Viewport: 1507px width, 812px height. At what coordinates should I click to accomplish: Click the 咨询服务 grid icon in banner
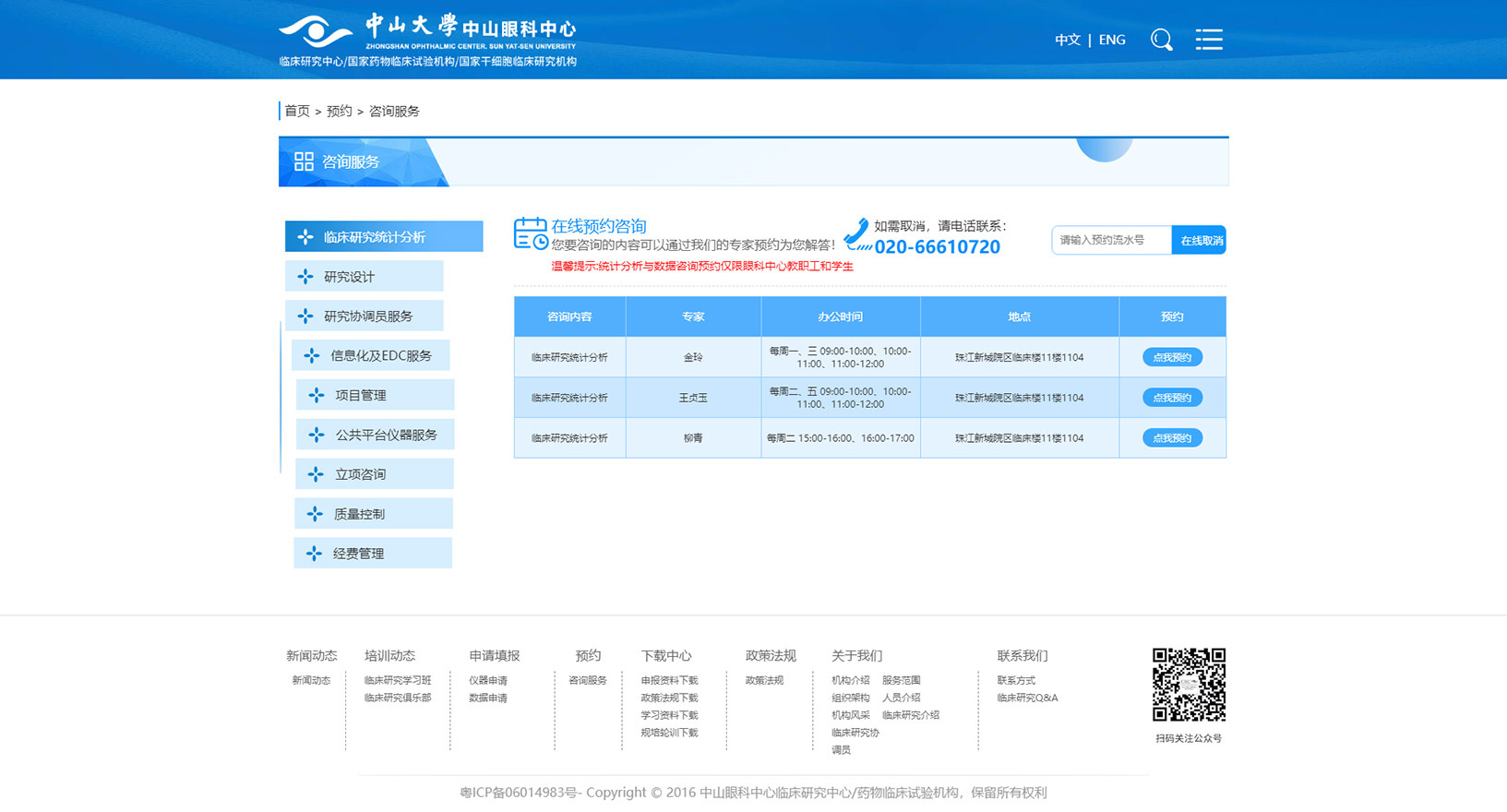(304, 161)
